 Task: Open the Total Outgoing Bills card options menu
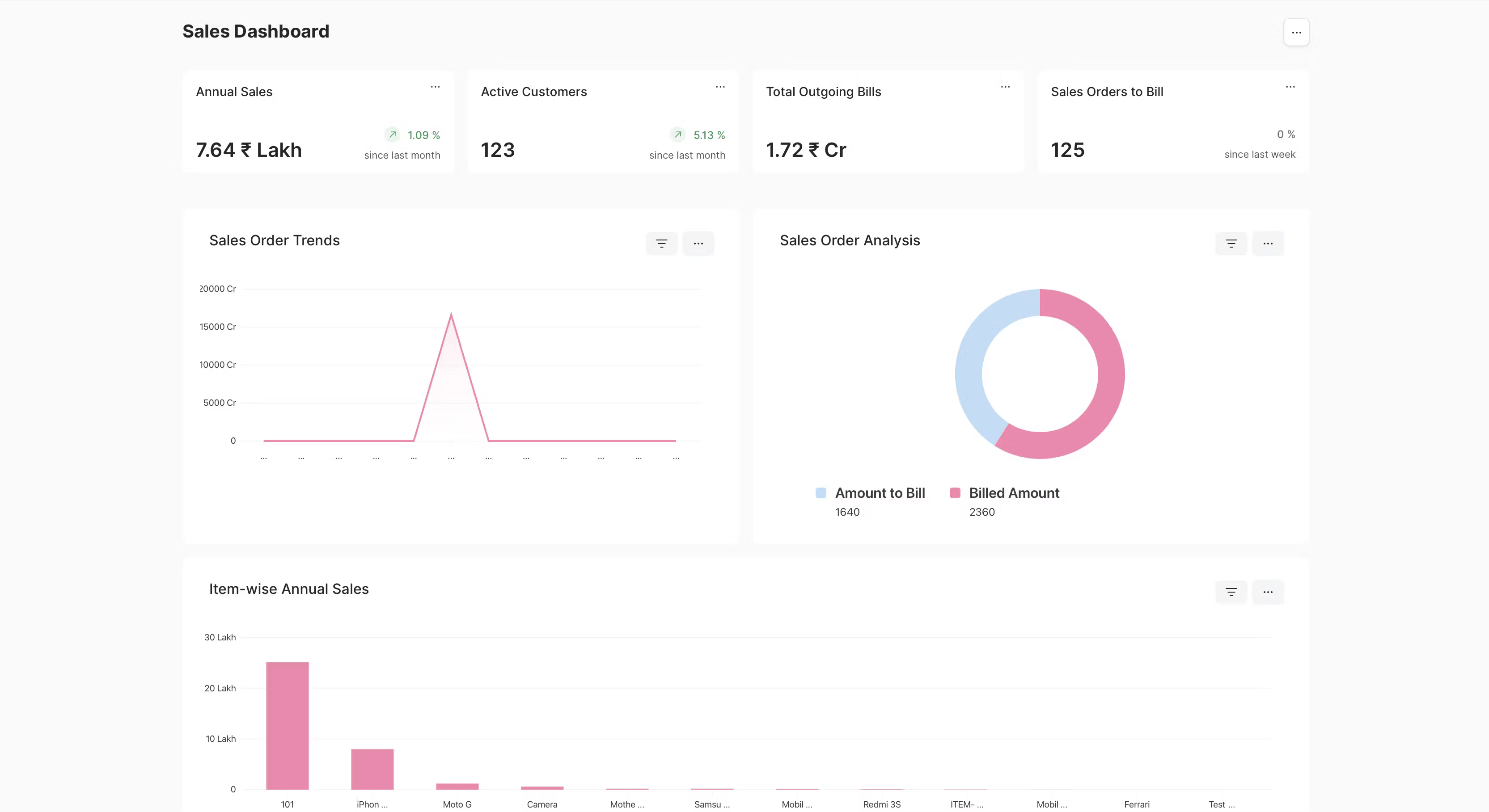click(1005, 87)
